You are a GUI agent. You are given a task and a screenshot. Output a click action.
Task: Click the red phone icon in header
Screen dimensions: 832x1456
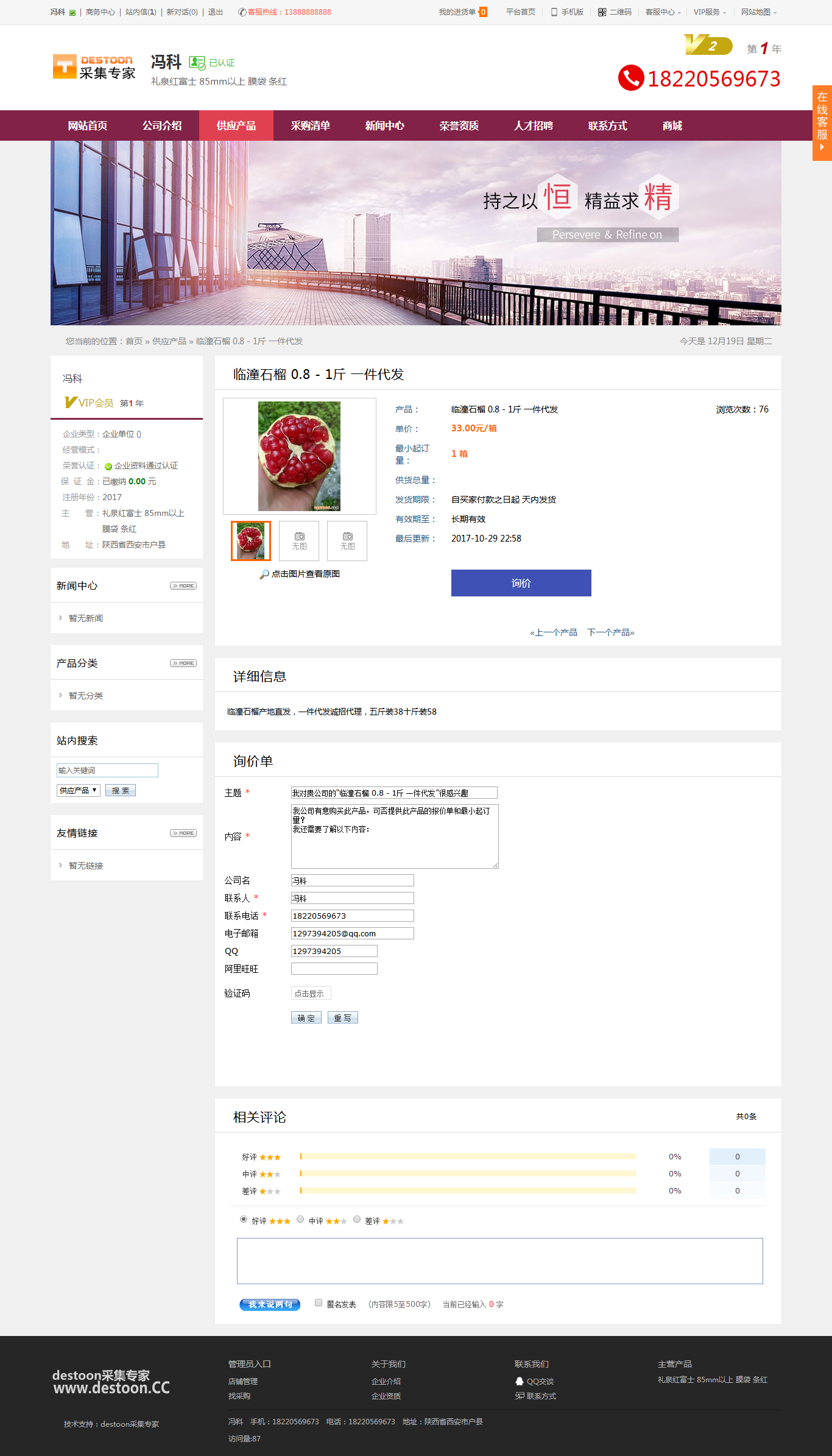click(630, 78)
